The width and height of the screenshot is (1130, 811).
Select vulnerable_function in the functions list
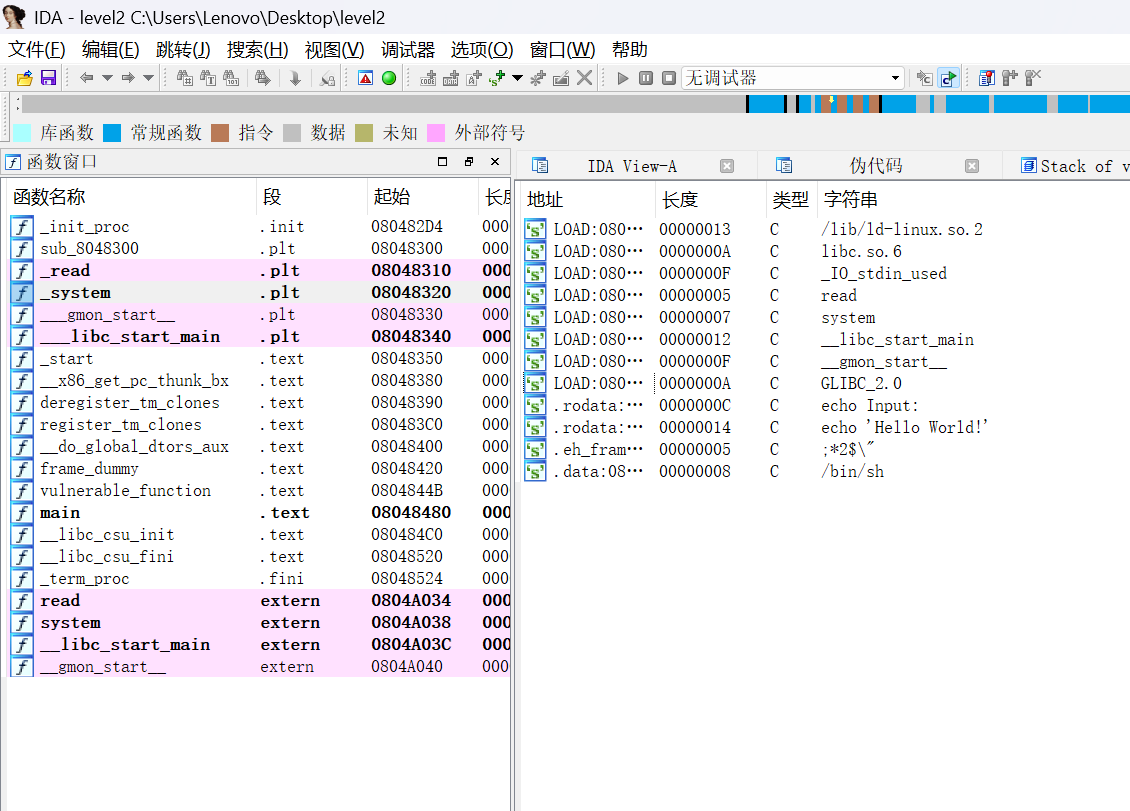pos(125,491)
